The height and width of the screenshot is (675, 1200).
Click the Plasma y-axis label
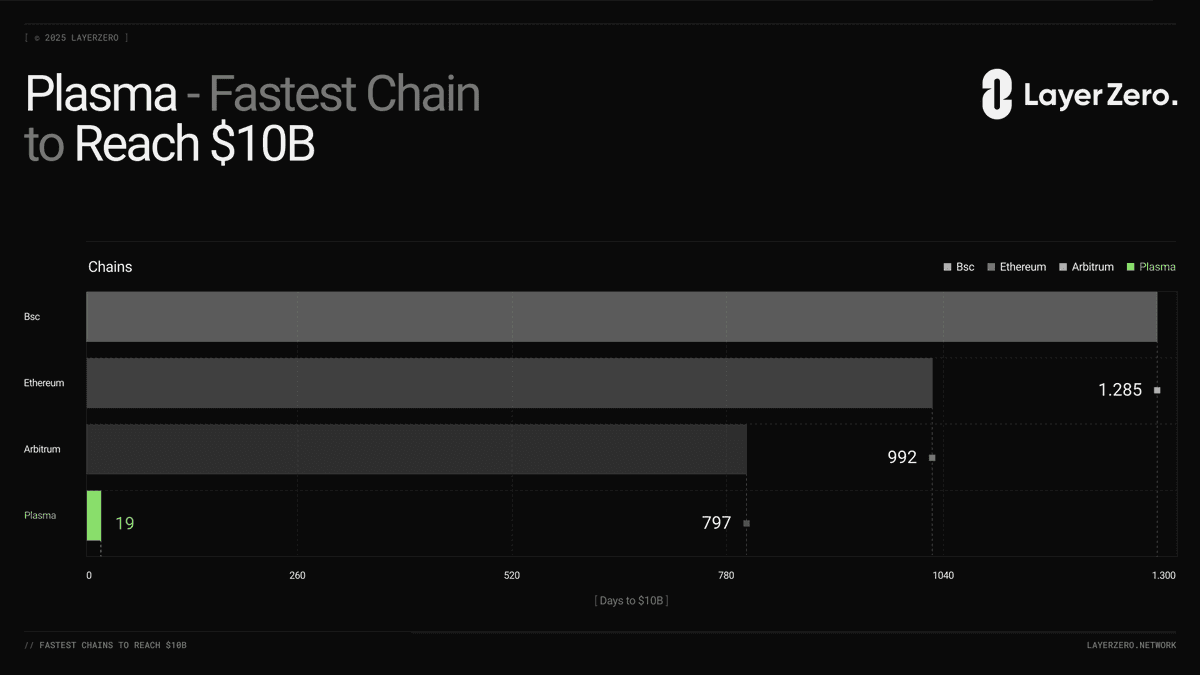(x=40, y=516)
